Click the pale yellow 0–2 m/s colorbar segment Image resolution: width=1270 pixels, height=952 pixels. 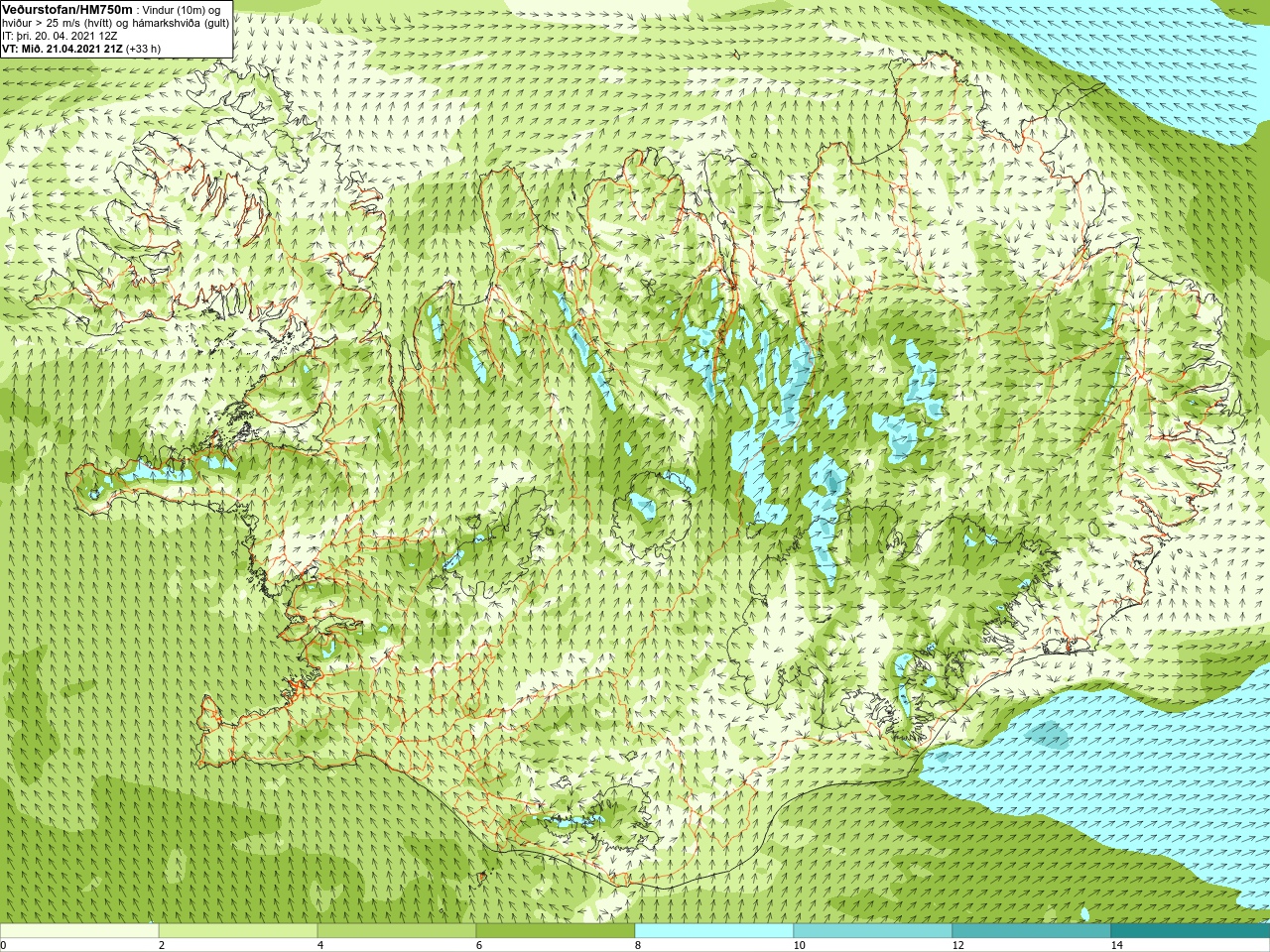pos(79,931)
